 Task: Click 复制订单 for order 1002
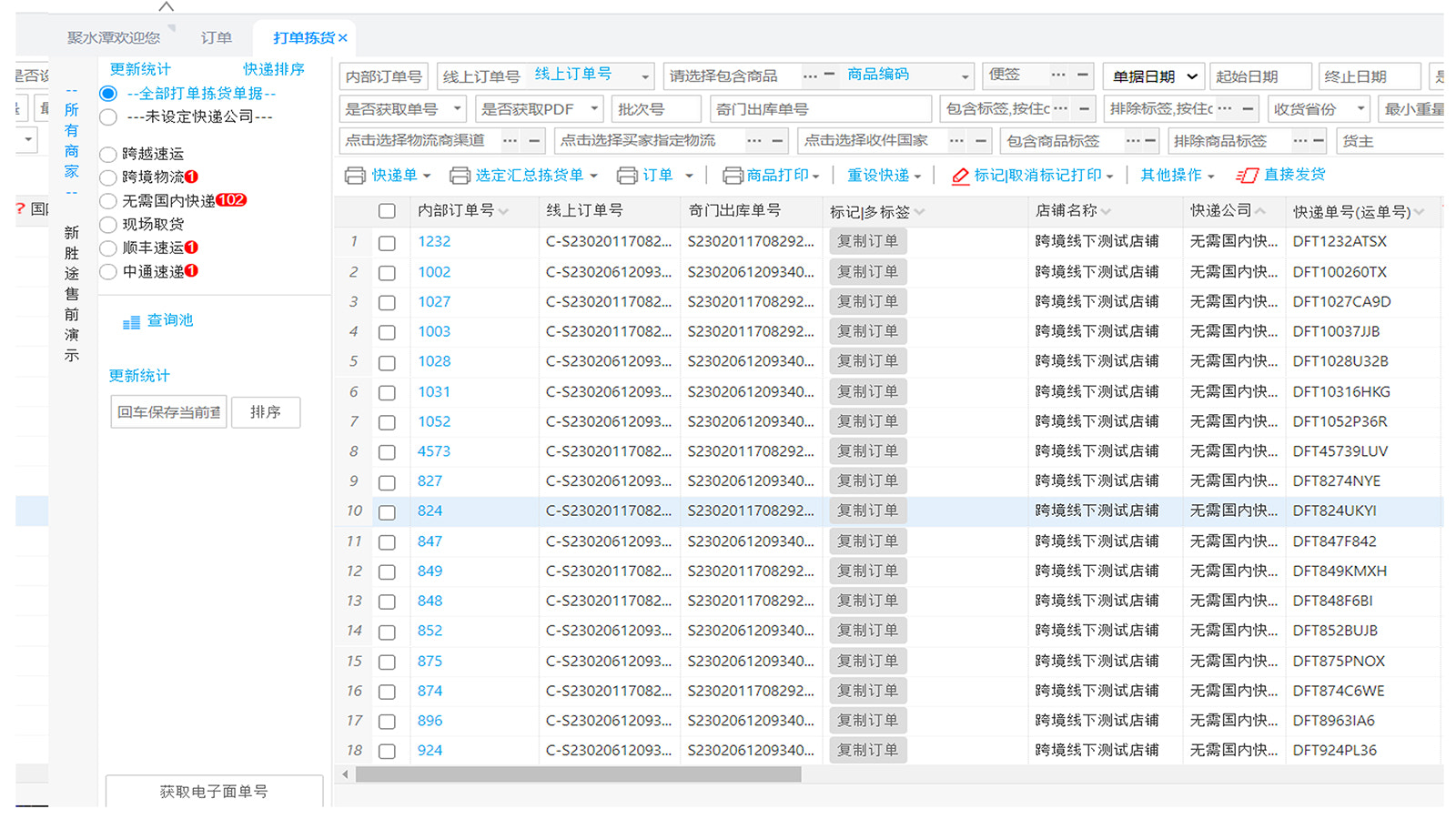click(867, 272)
